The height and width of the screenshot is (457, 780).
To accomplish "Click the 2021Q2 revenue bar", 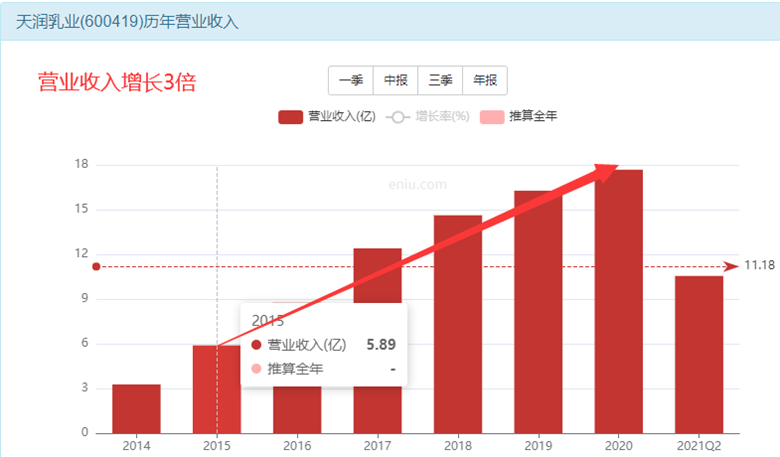I will click(x=699, y=355).
